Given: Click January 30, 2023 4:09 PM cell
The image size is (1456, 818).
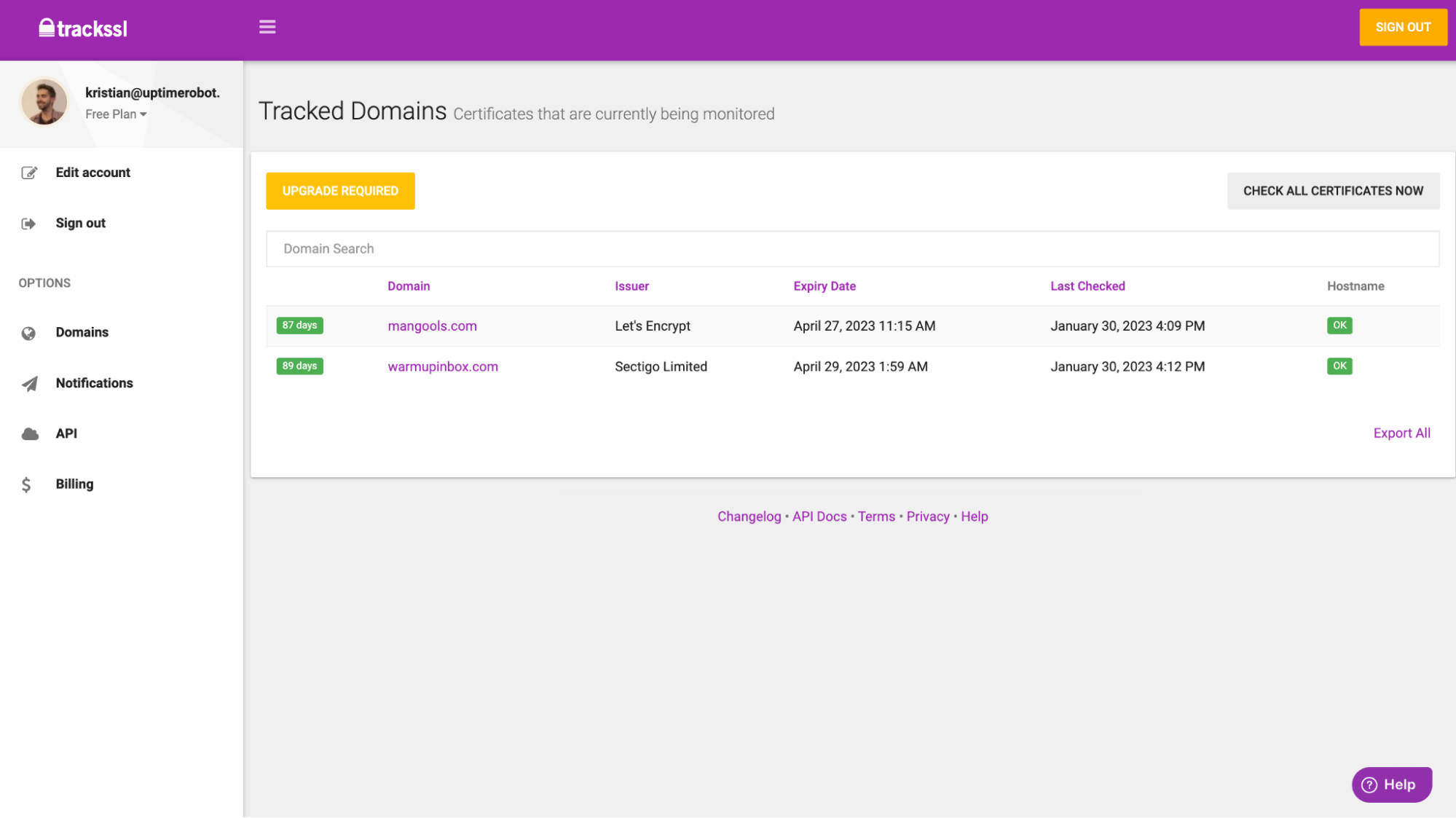Looking at the screenshot, I should (x=1128, y=326).
